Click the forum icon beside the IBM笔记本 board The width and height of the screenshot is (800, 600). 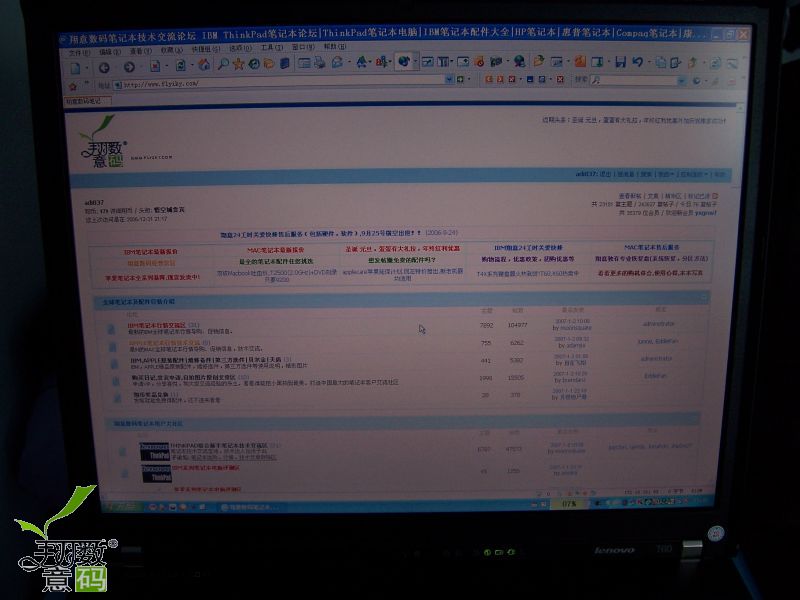[x=113, y=327]
